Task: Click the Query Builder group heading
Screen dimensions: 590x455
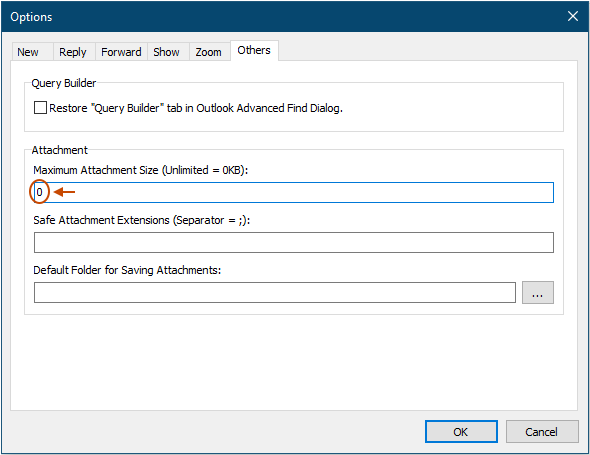Action: 64,83
